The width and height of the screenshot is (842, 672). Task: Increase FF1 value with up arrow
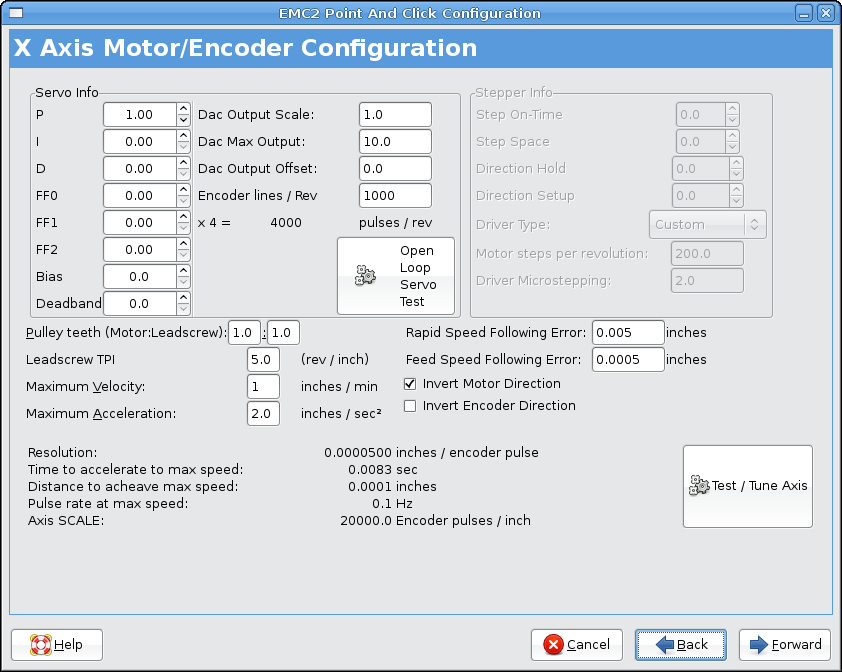coord(184,216)
